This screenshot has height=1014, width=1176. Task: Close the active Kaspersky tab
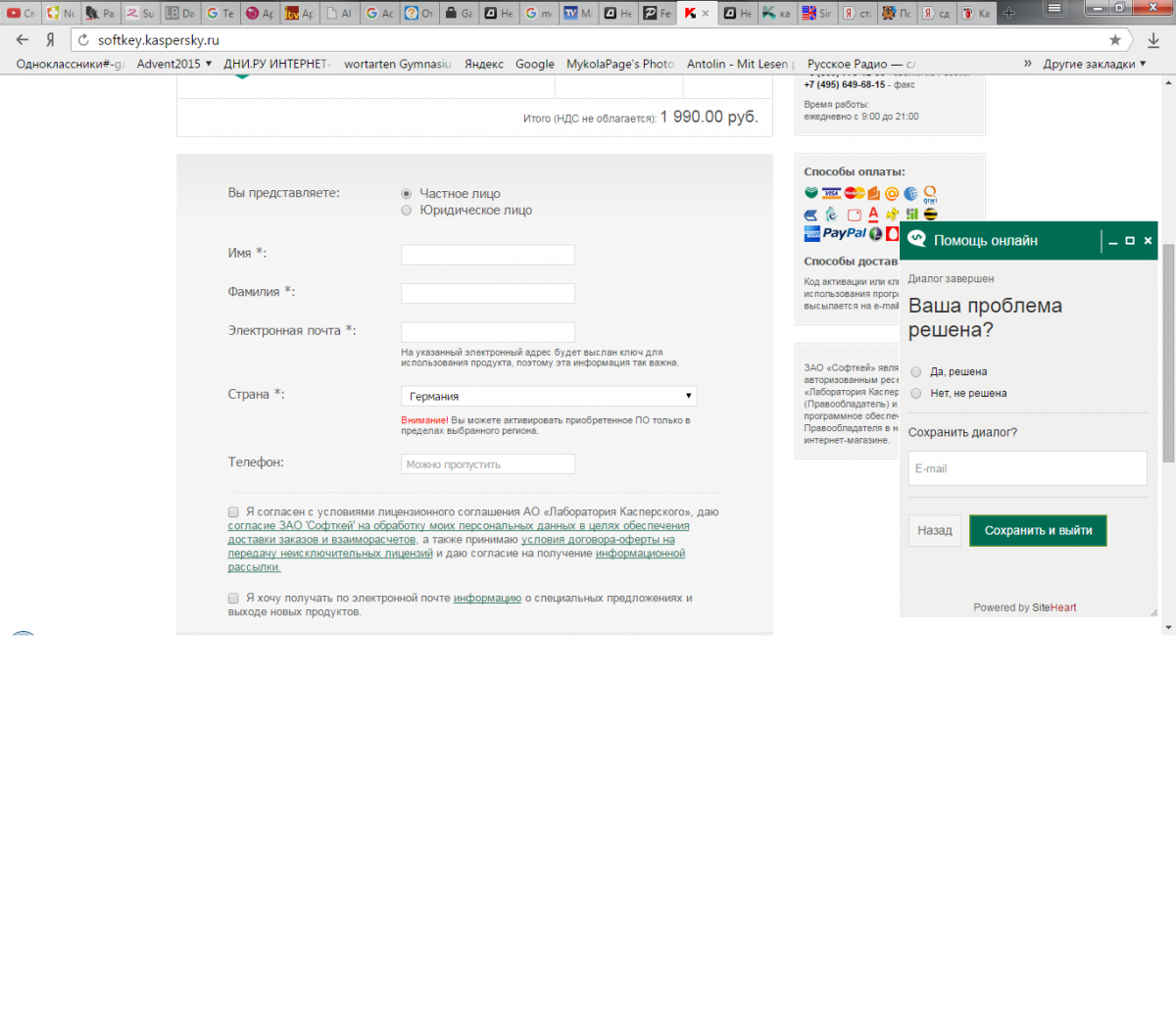pos(705,14)
